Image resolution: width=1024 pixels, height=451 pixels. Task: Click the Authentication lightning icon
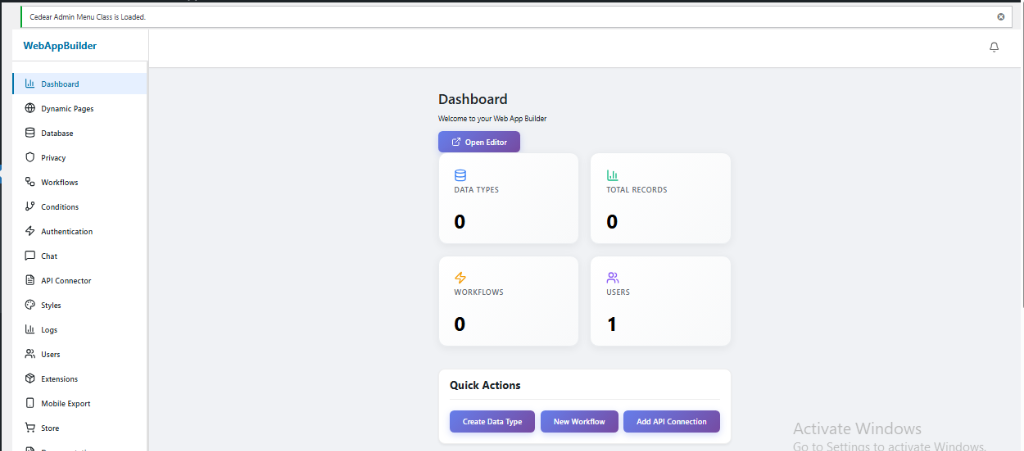pos(29,231)
